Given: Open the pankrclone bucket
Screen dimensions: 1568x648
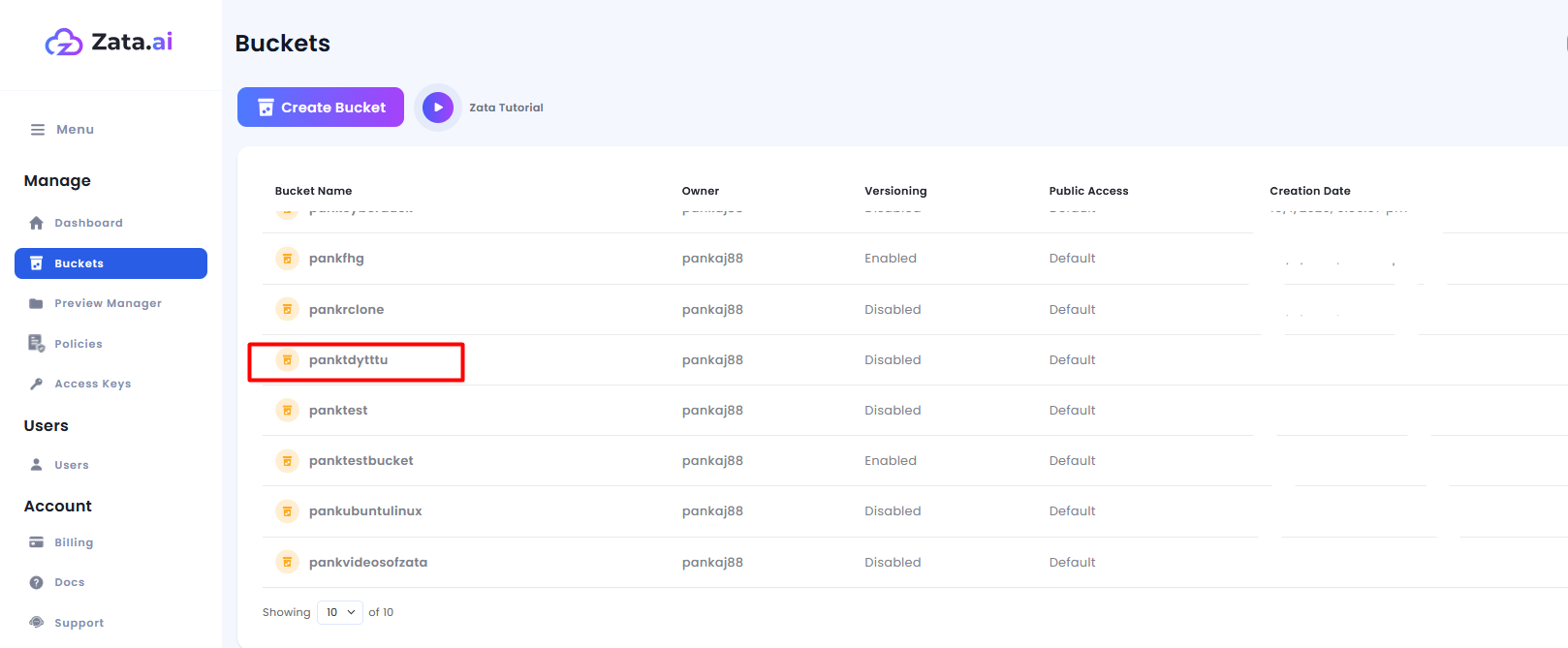Looking at the screenshot, I should [346, 310].
